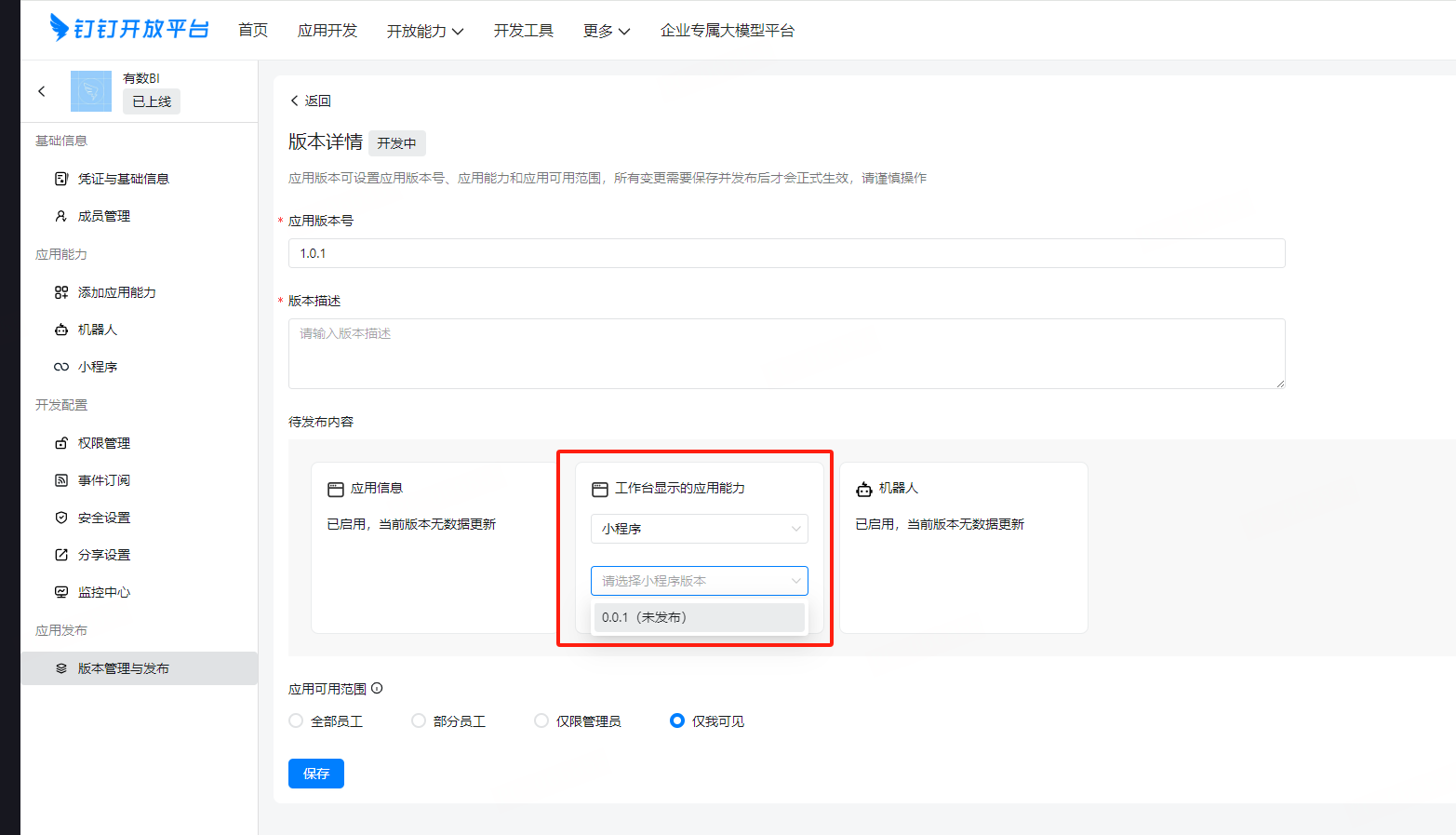Screen dimensions: 1456x835
Task: Click into the 版本描述 text area
Action: 786,354
